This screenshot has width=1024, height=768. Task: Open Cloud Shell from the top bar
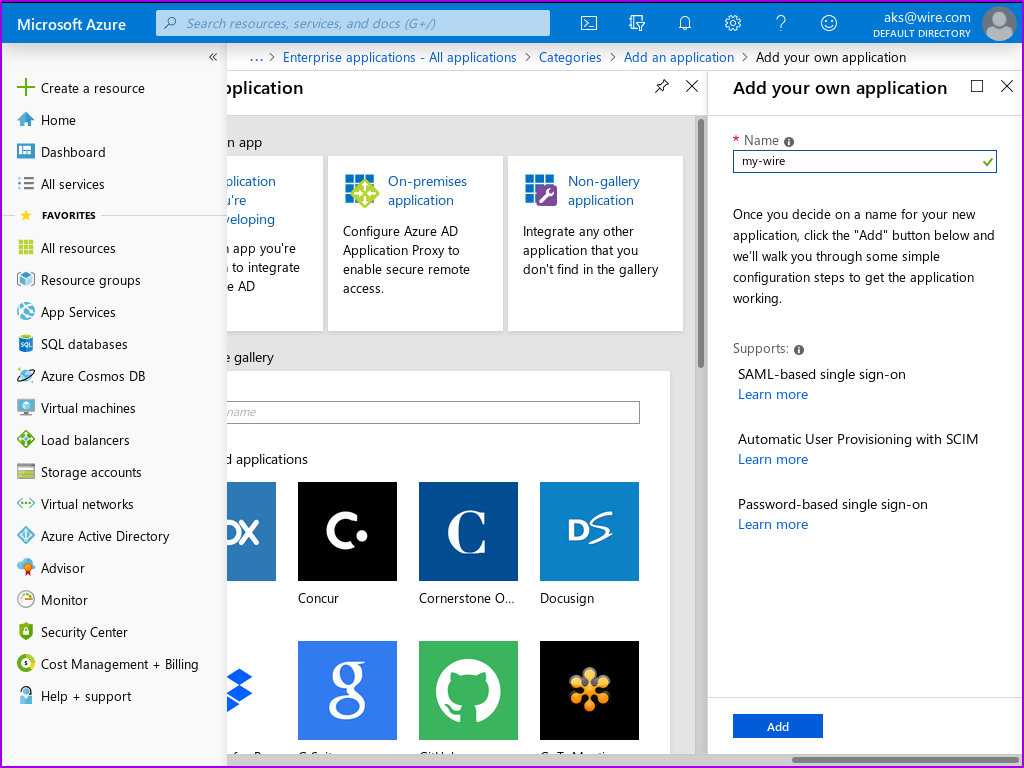pos(589,23)
